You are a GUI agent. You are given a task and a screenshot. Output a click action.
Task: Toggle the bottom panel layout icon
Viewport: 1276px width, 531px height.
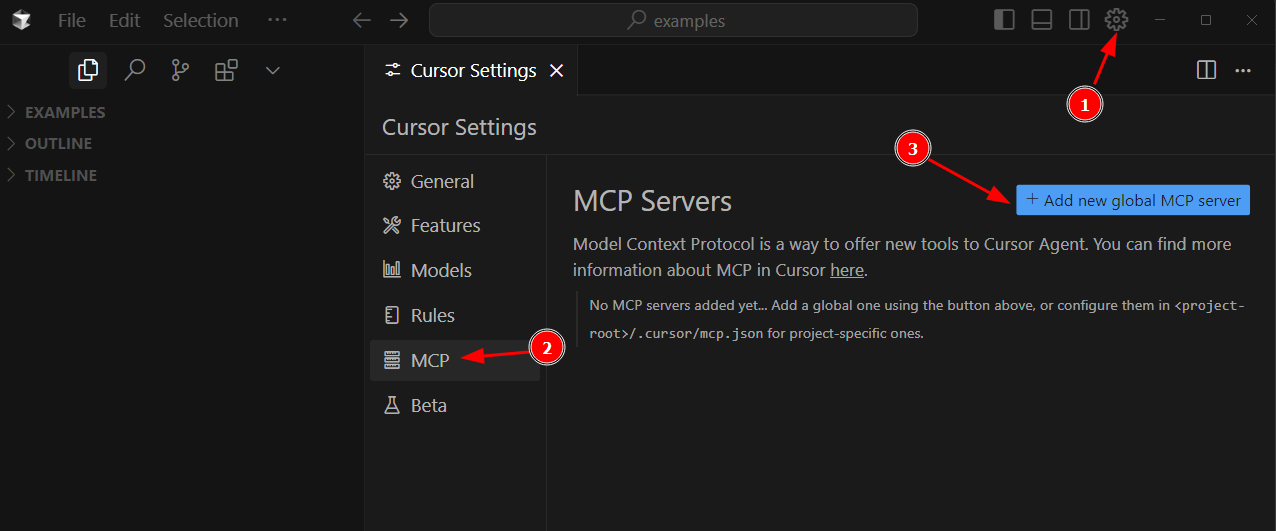1041,20
